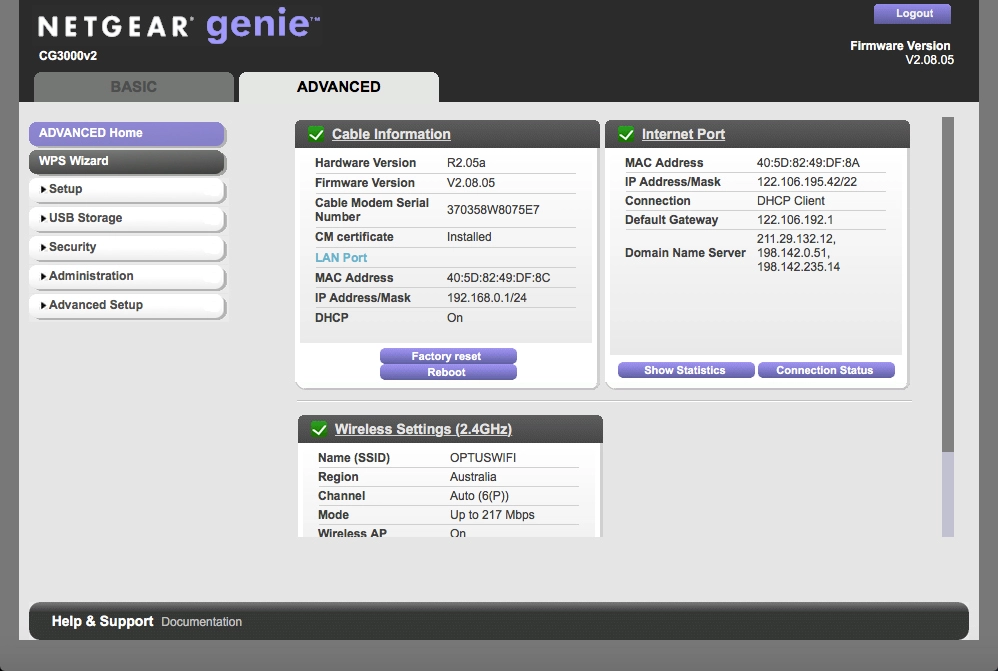Open ADVANCED Home in the sidebar
This screenshot has height=671, width=998.
point(127,133)
